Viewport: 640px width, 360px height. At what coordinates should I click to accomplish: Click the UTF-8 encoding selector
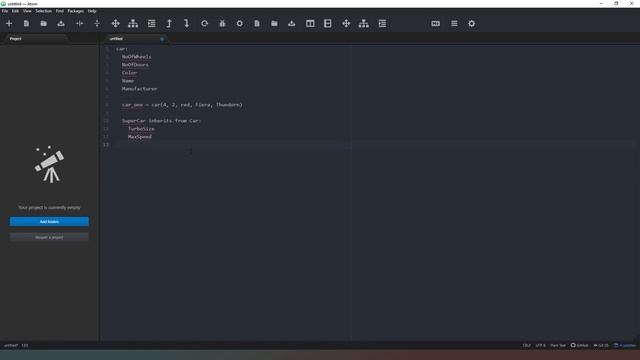(x=540, y=345)
